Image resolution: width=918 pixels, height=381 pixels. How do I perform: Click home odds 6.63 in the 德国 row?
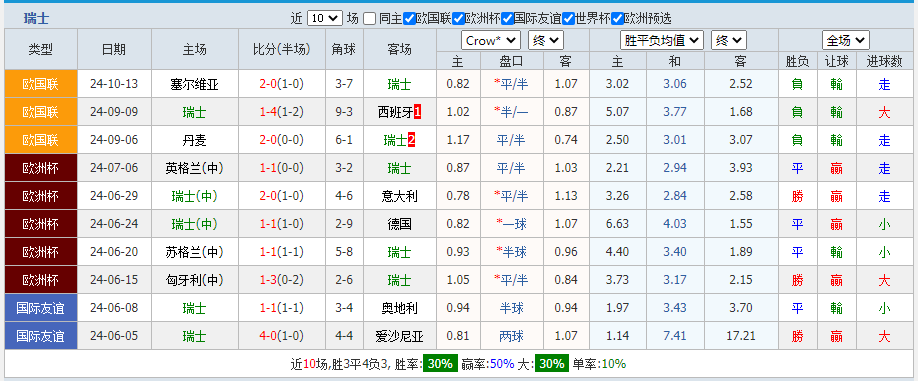click(x=618, y=224)
